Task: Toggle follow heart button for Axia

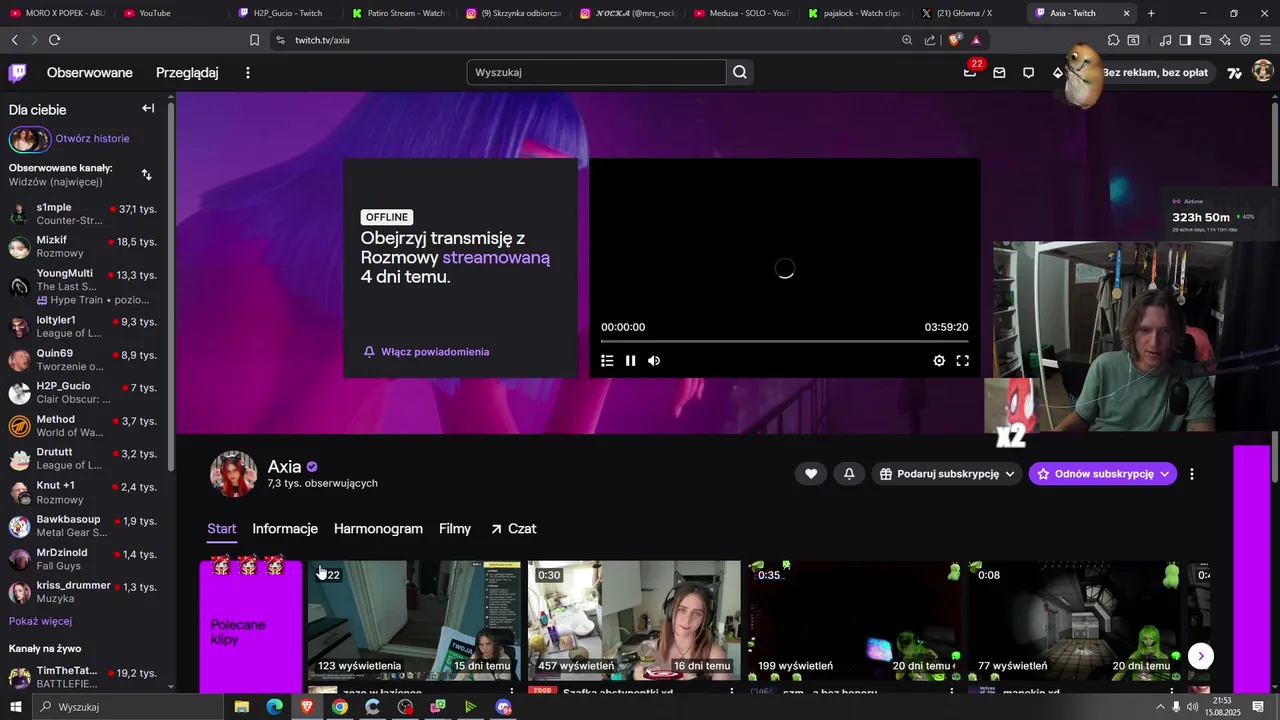Action: 811,474
